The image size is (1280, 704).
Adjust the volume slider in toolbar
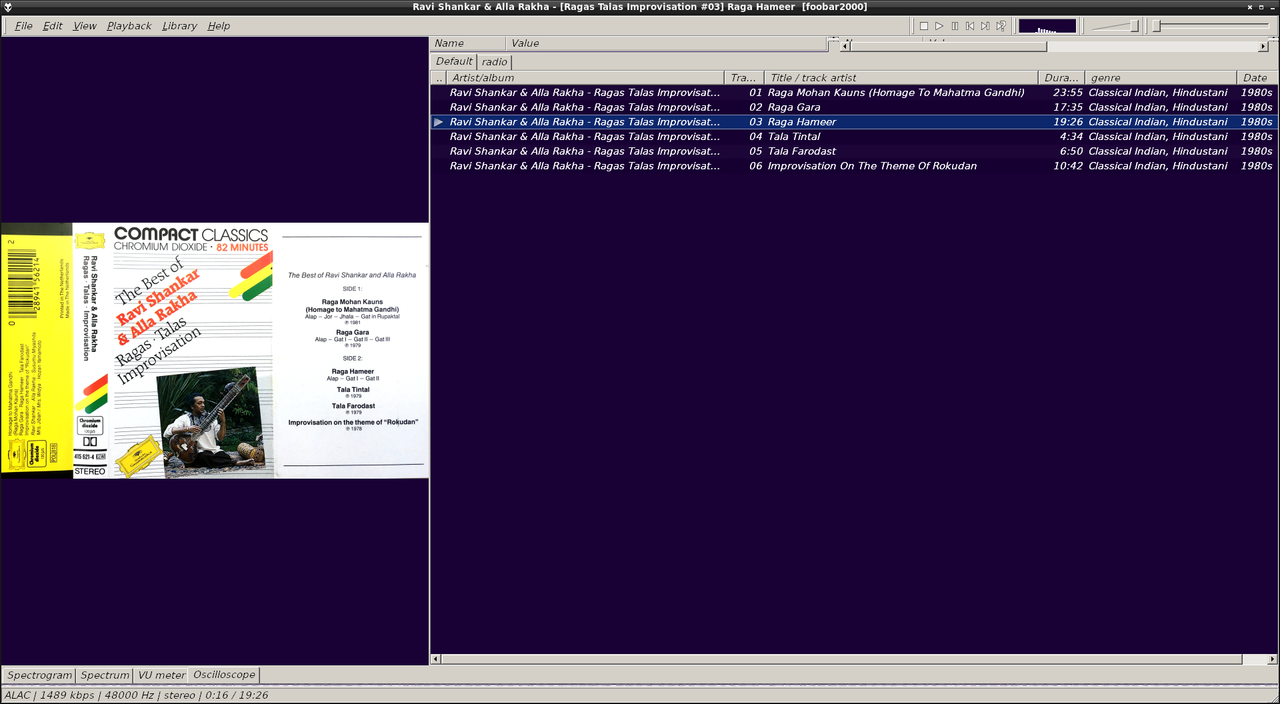tap(1114, 26)
